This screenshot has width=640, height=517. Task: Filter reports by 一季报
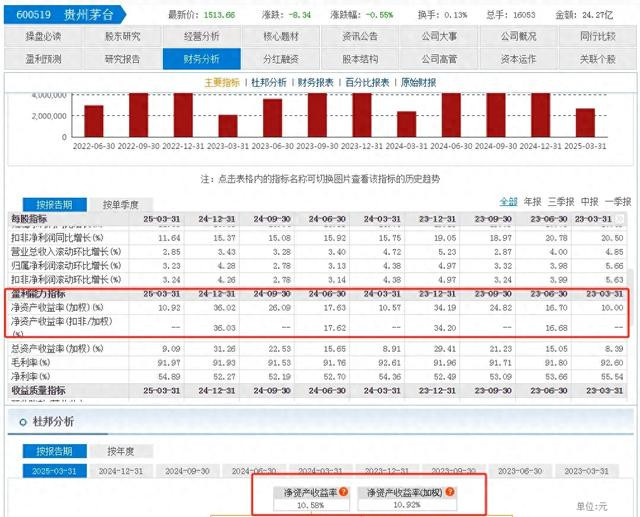point(618,202)
